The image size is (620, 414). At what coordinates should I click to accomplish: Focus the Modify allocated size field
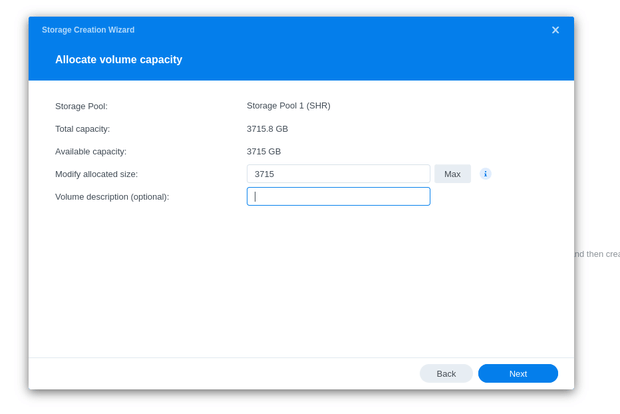point(338,174)
